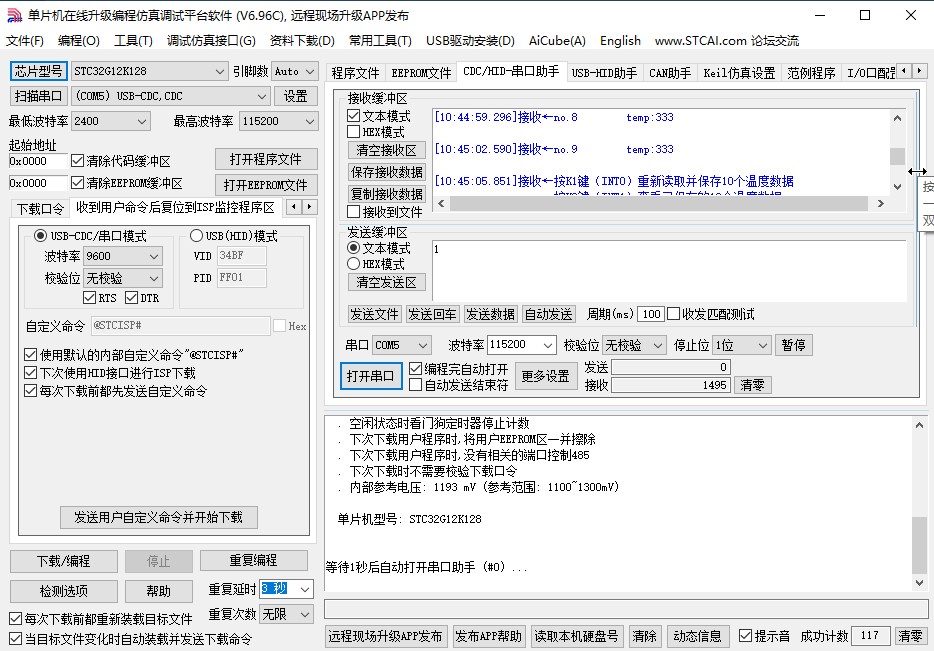Click the log panel vertical scrollbar thumb
Image resolution: width=934 pixels, height=651 pixels.
point(920,545)
